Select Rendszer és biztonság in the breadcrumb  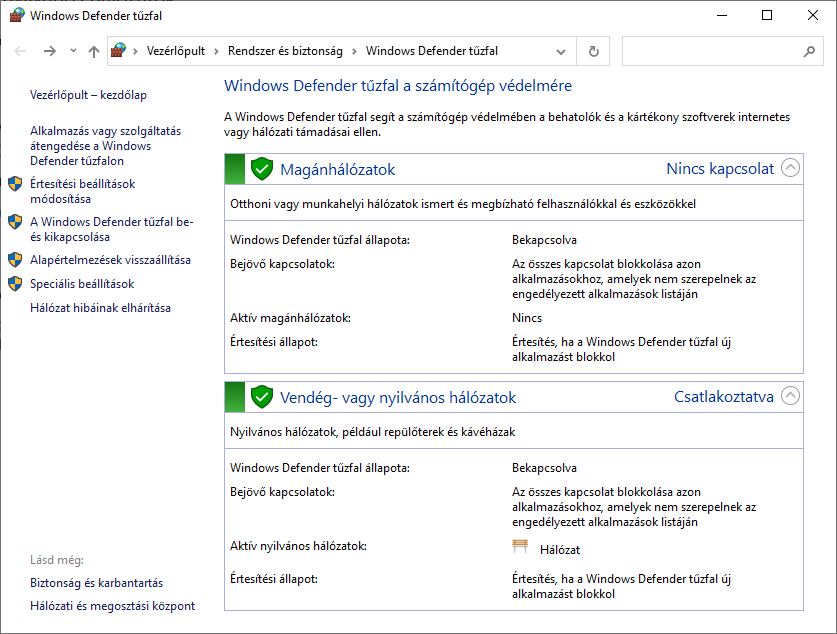point(285,51)
